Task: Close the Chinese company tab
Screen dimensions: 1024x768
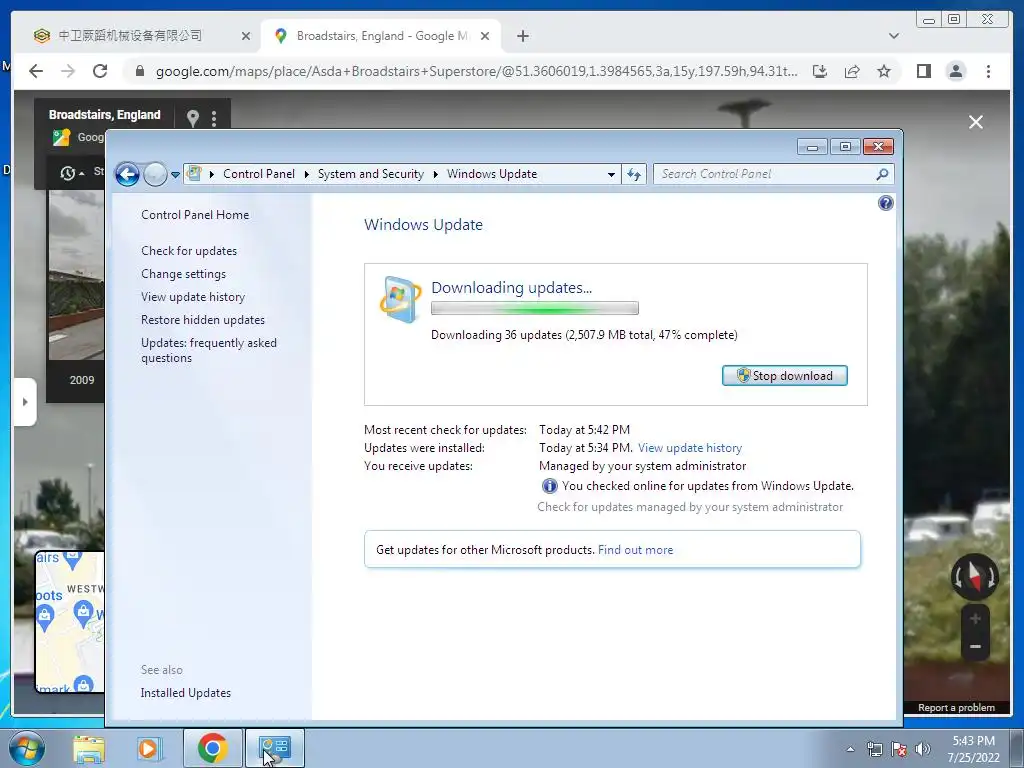Action: 246,36
